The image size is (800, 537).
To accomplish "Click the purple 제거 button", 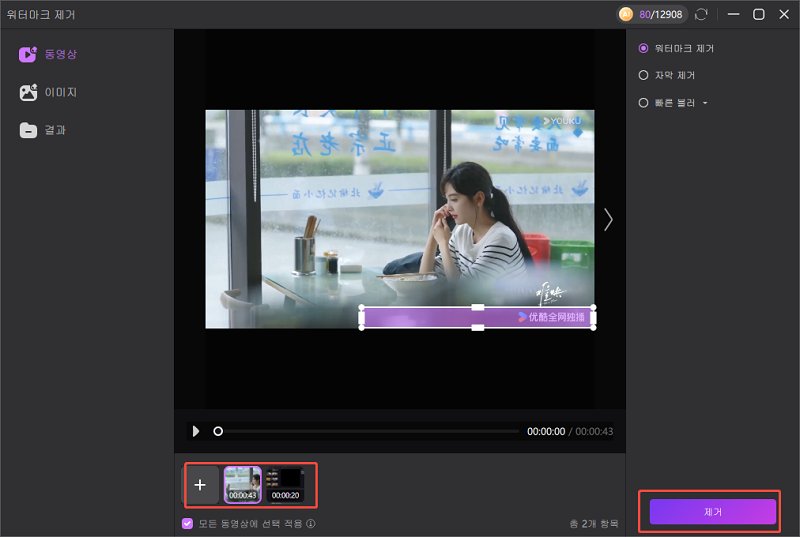I will [712, 511].
